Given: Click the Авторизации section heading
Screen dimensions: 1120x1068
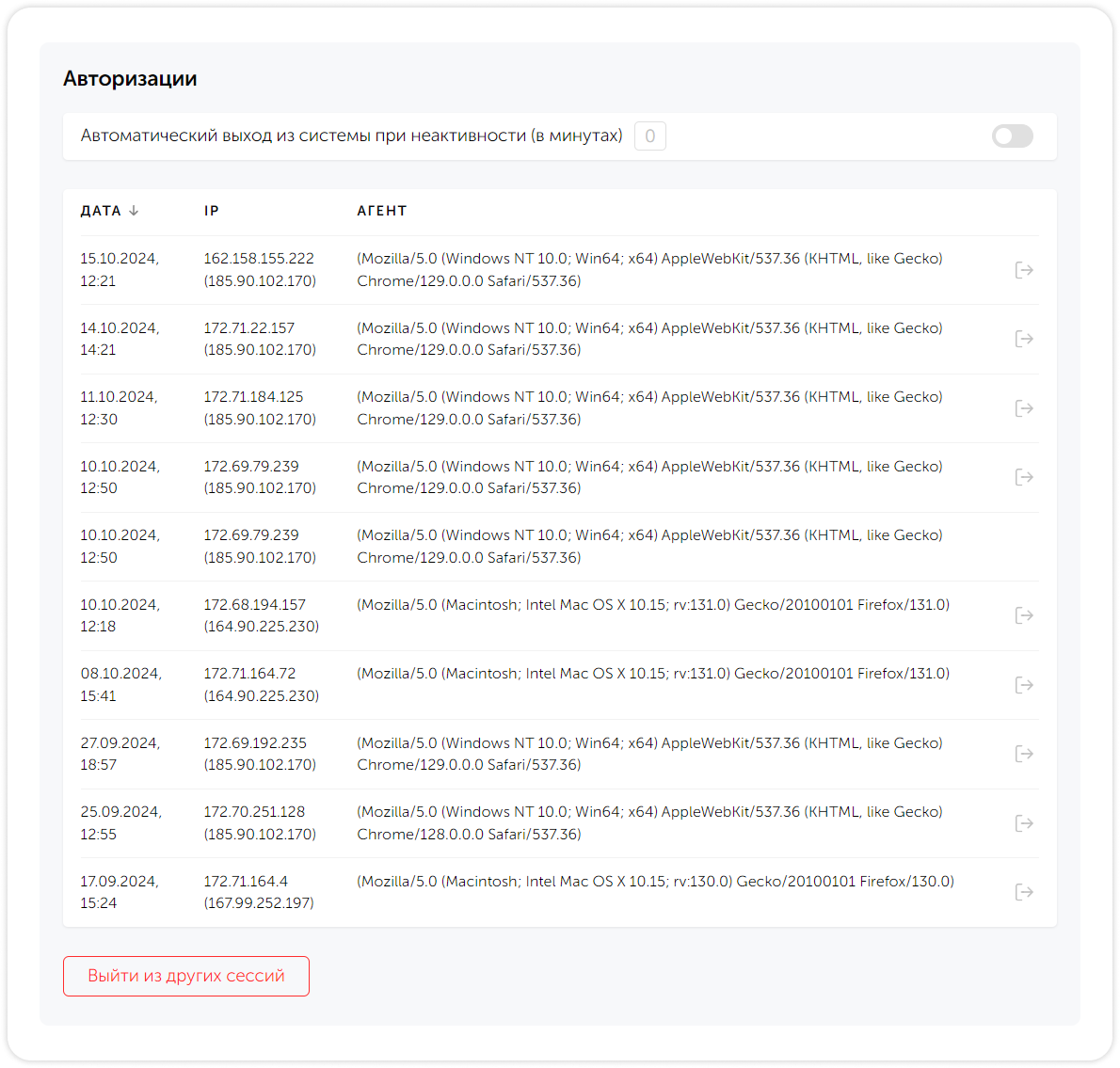Looking at the screenshot, I should click(130, 79).
